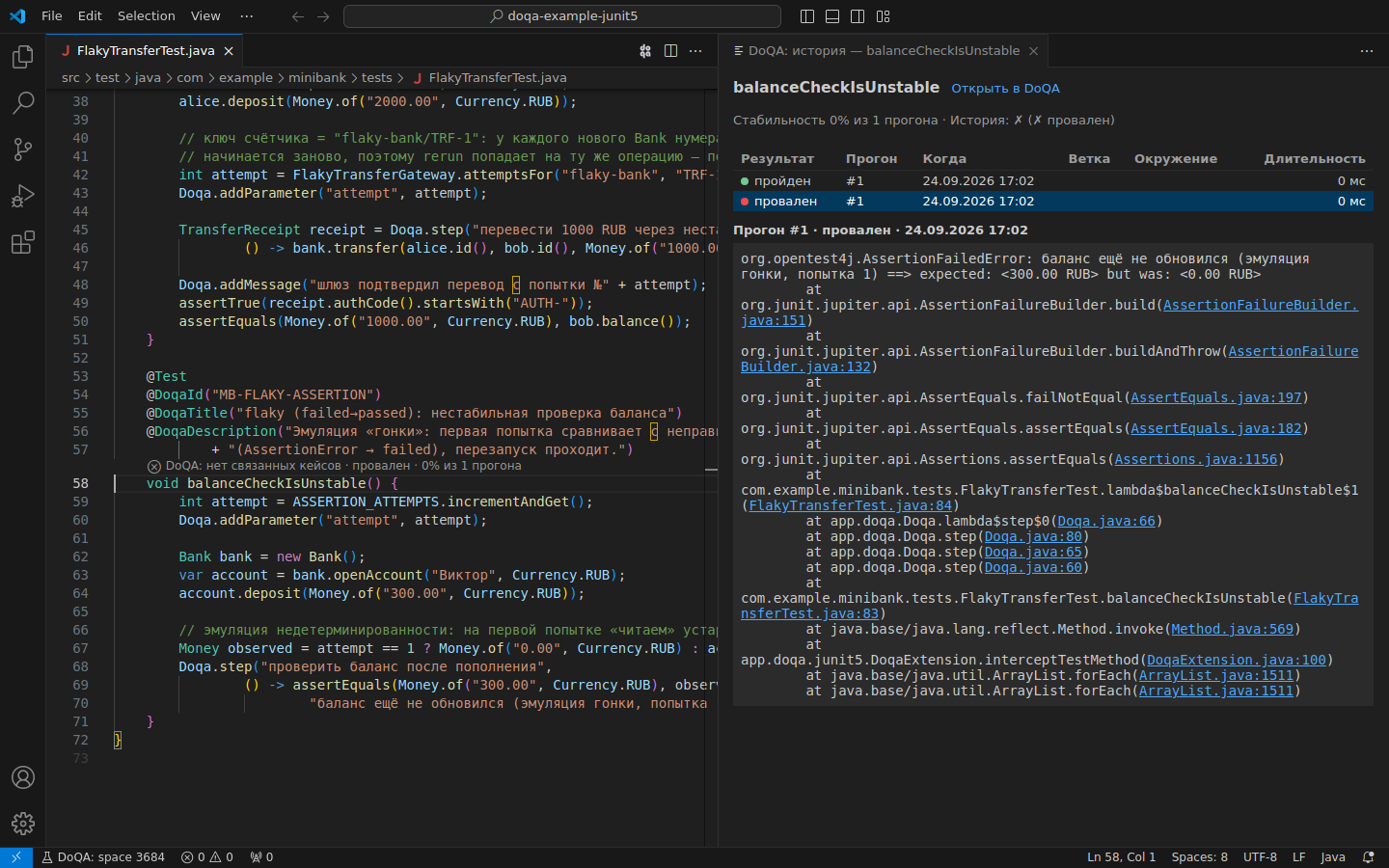Close the FlakyTransferTest.java tab

[x=229, y=51]
